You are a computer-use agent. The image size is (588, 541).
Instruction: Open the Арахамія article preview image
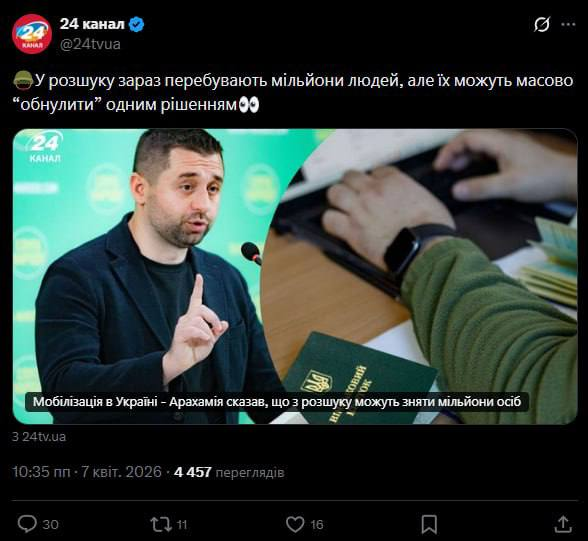[295, 276]
